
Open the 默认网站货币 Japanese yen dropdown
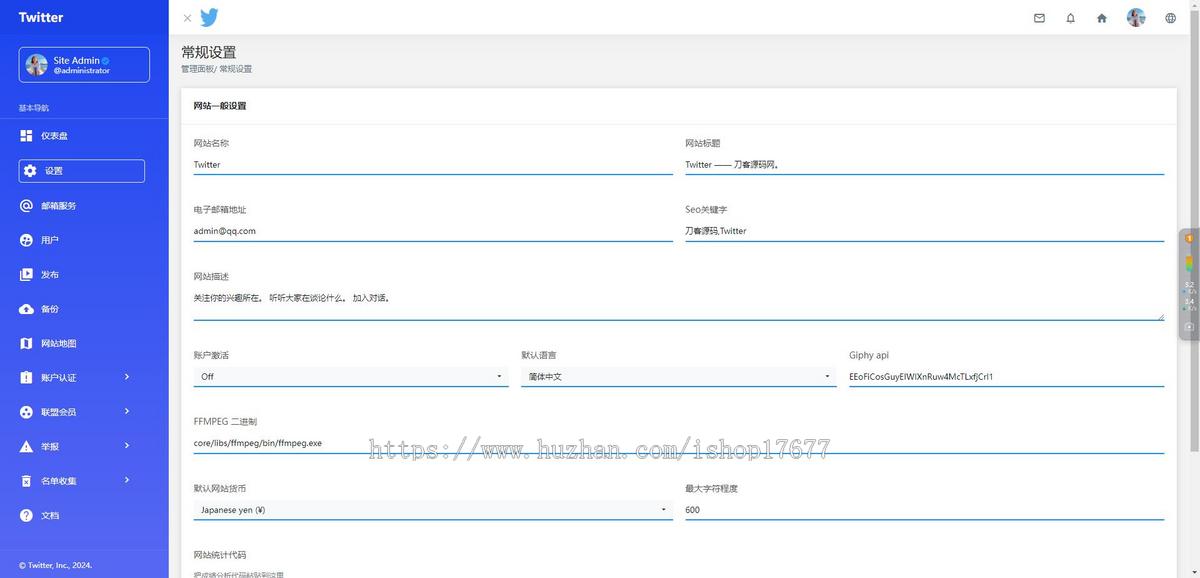pos(433,510)
